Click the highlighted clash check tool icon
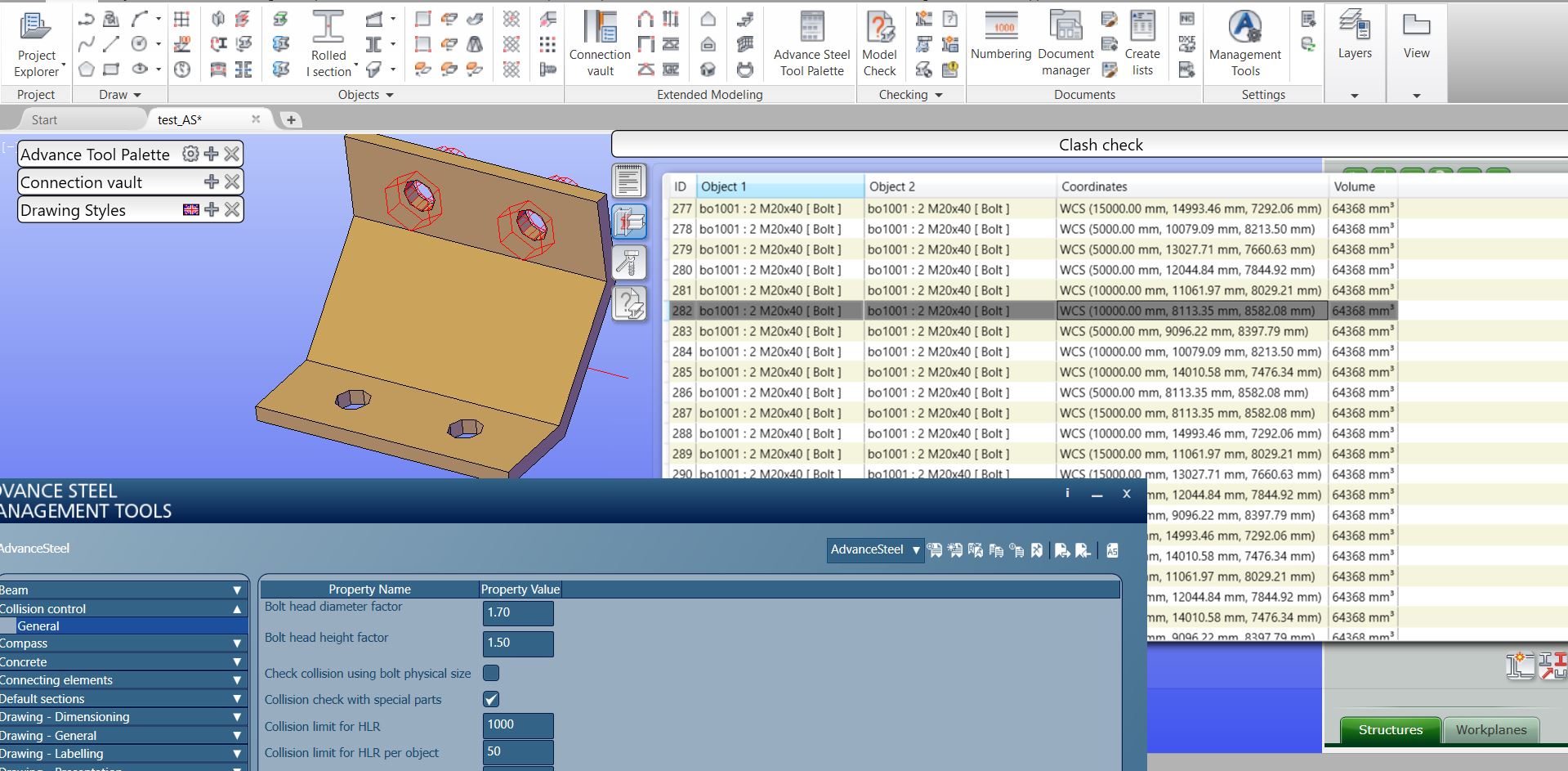The width and height of the screenshot is (1568, 771). coord(629,222)
